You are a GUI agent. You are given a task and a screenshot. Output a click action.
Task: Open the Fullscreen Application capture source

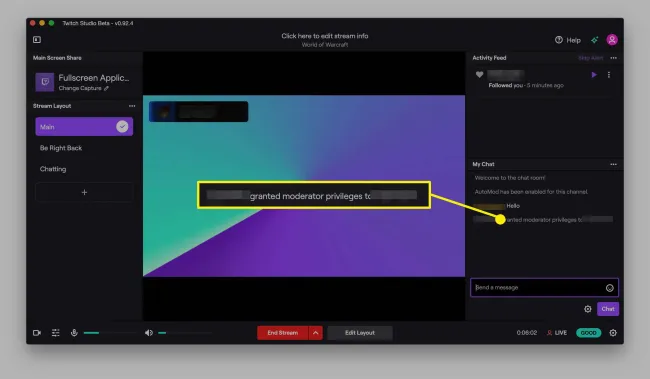pyautogui.click(x=85, y=82)
